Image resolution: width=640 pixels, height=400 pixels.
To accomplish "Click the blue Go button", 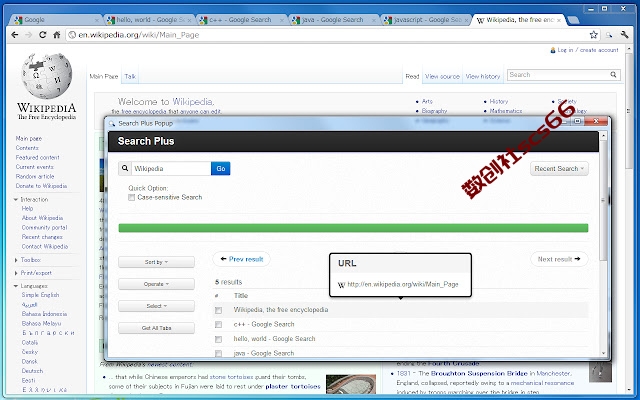I will [221, 169].
